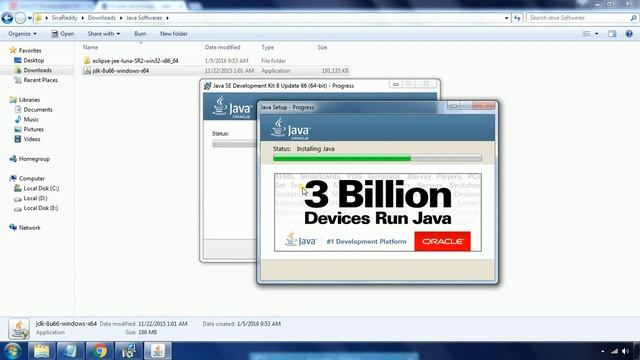The width and height of the screenshot is (640, 360).
Task: Click the Burn toolbar button
Action: [x=140, y=34]
